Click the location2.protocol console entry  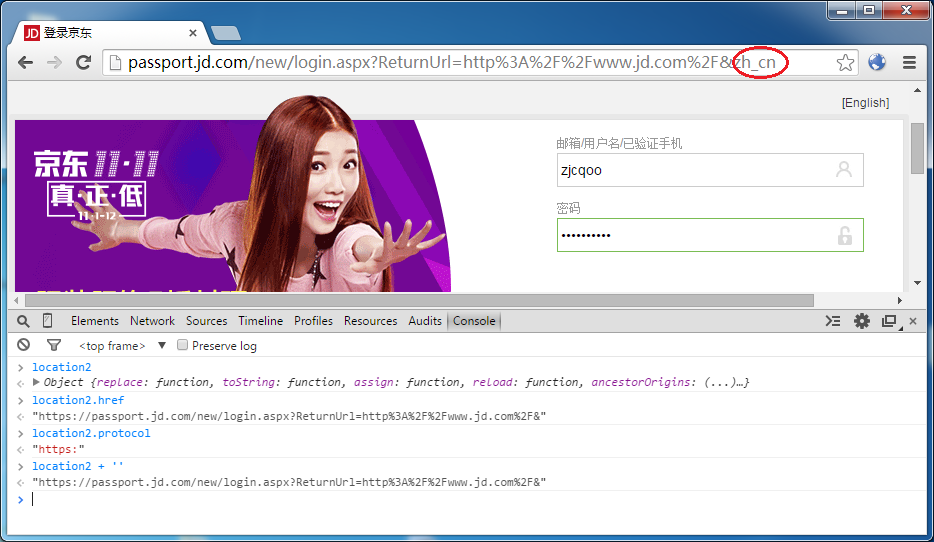point(91,433)
